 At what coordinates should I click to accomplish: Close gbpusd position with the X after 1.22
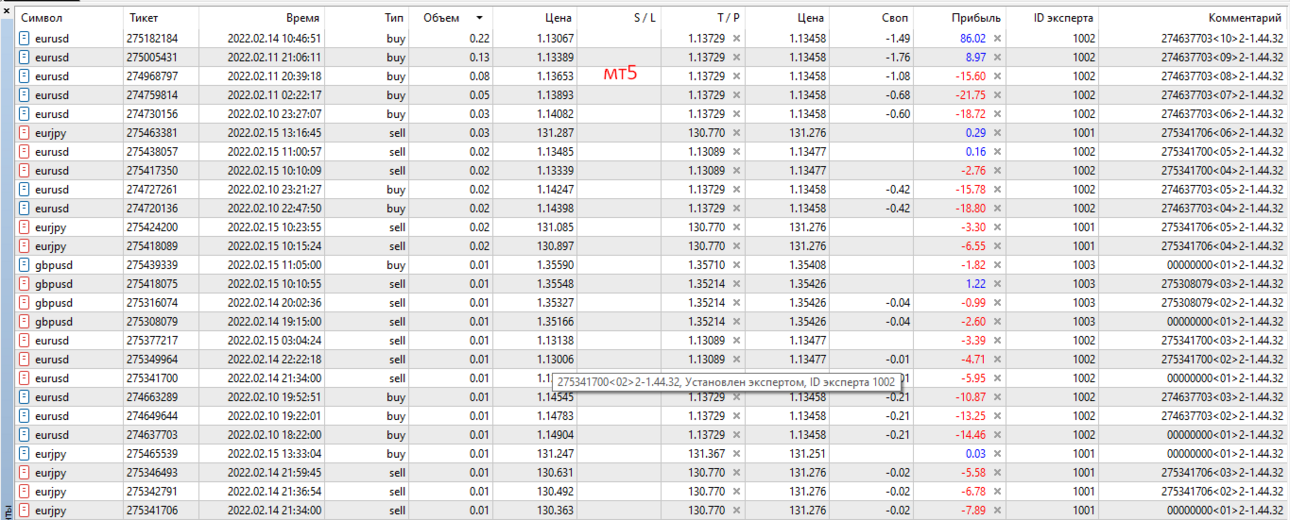(997, 284)
